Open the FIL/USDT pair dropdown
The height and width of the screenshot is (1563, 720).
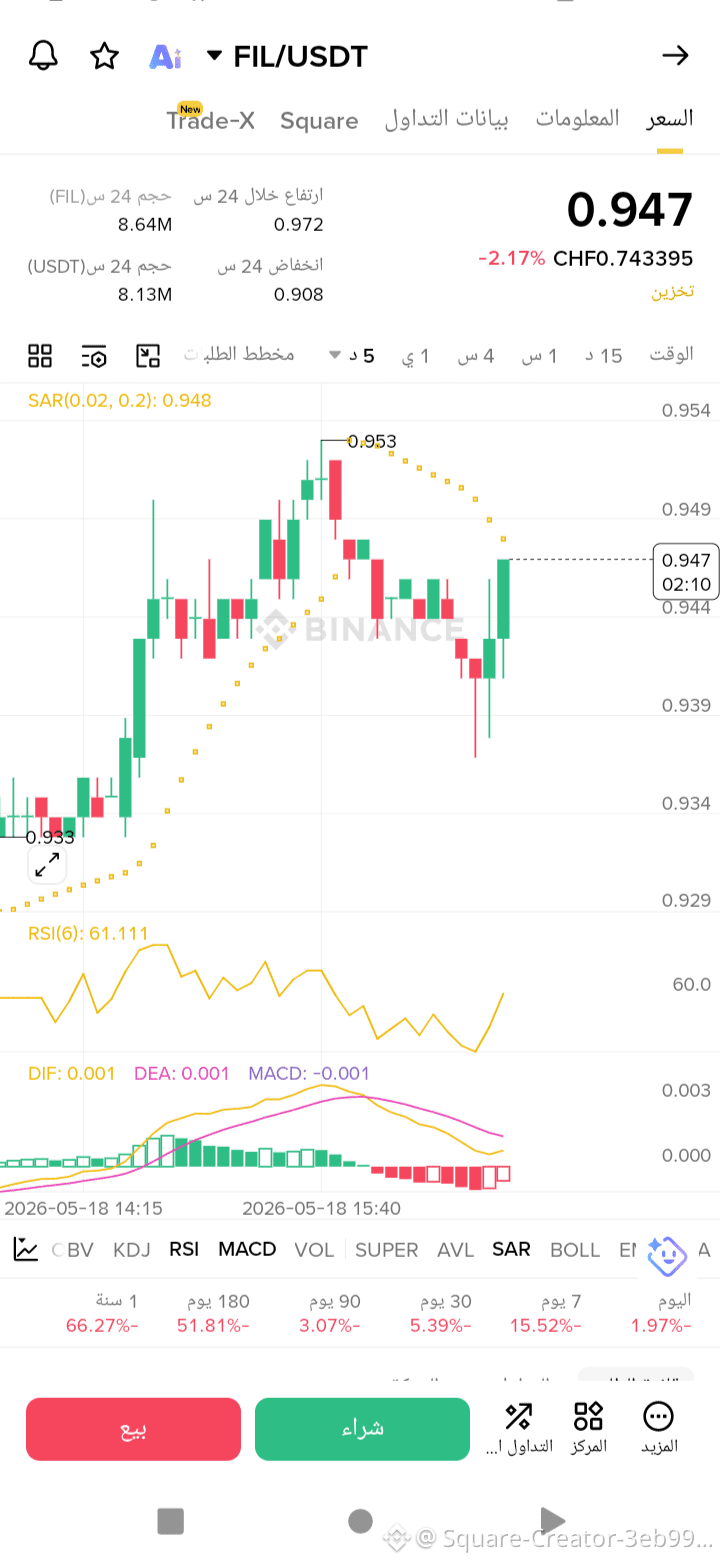click(287, 56)
